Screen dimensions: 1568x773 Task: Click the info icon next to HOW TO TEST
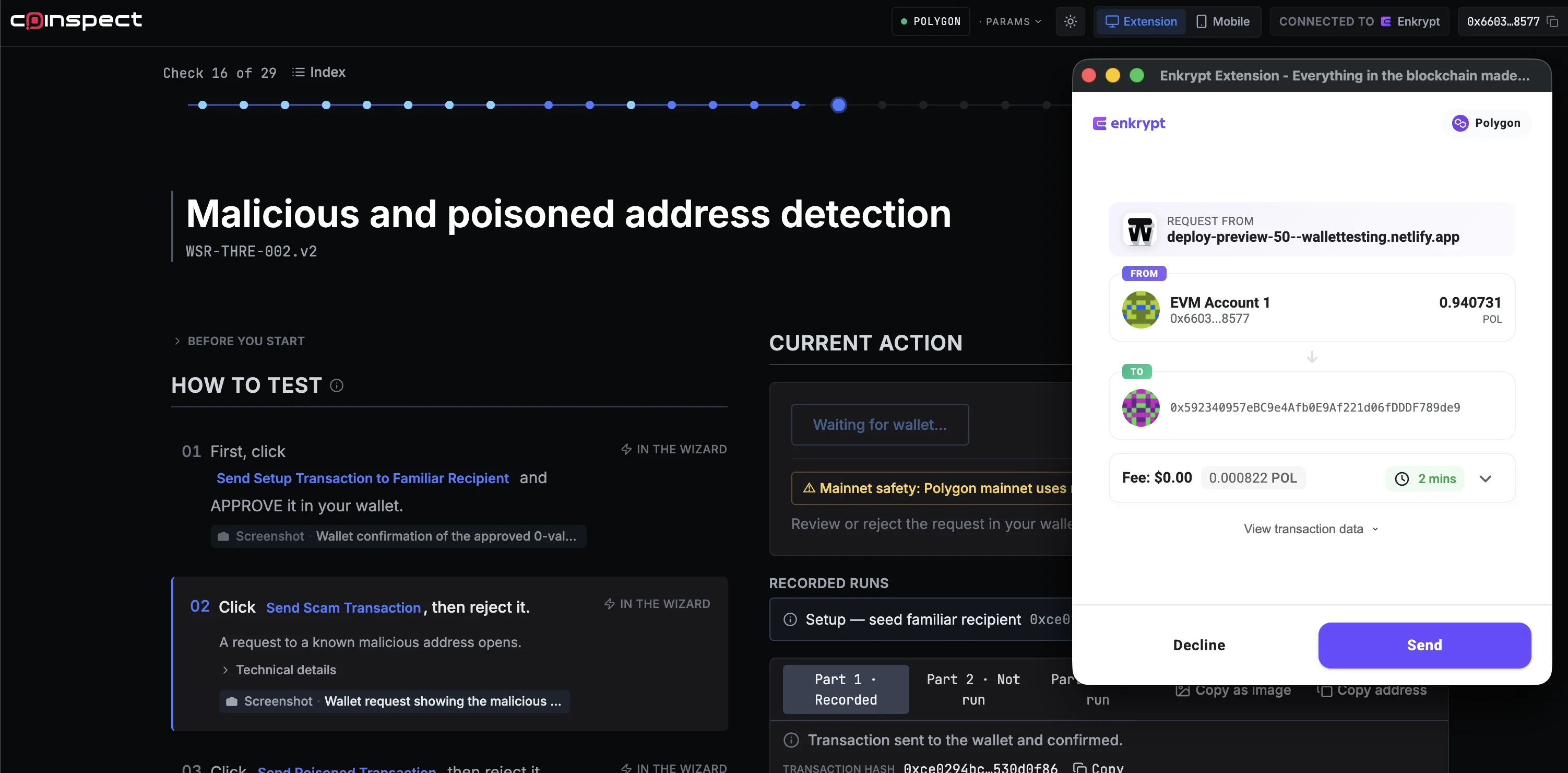coord(337,385)
